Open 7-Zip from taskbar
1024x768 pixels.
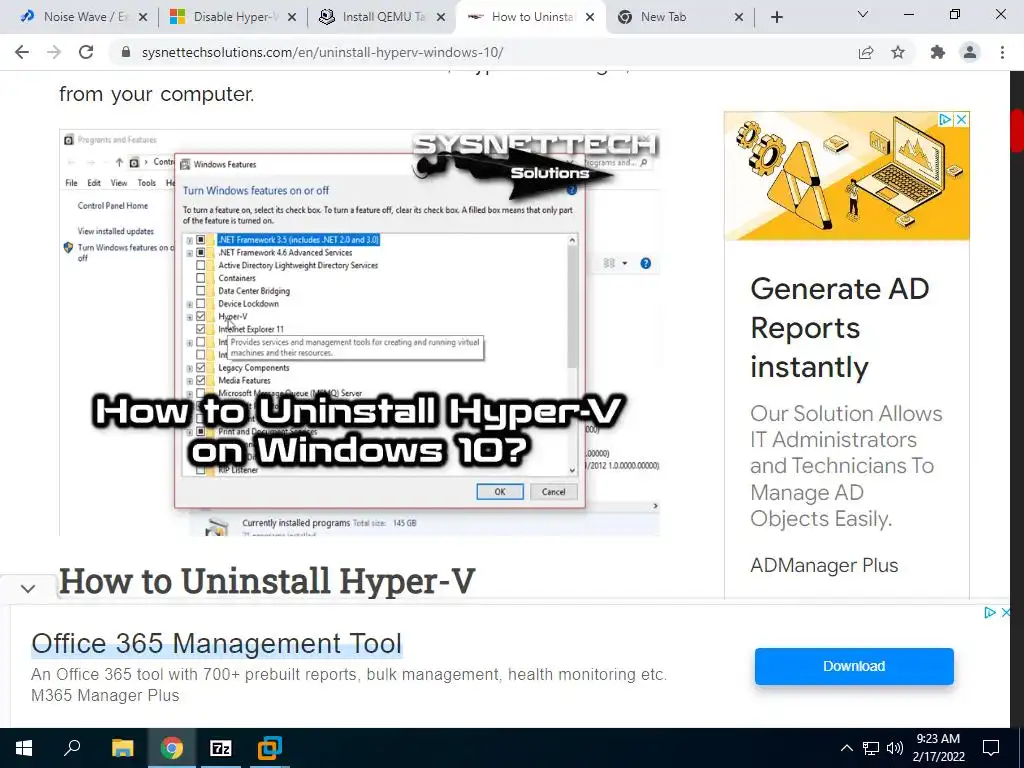point(221,748)
